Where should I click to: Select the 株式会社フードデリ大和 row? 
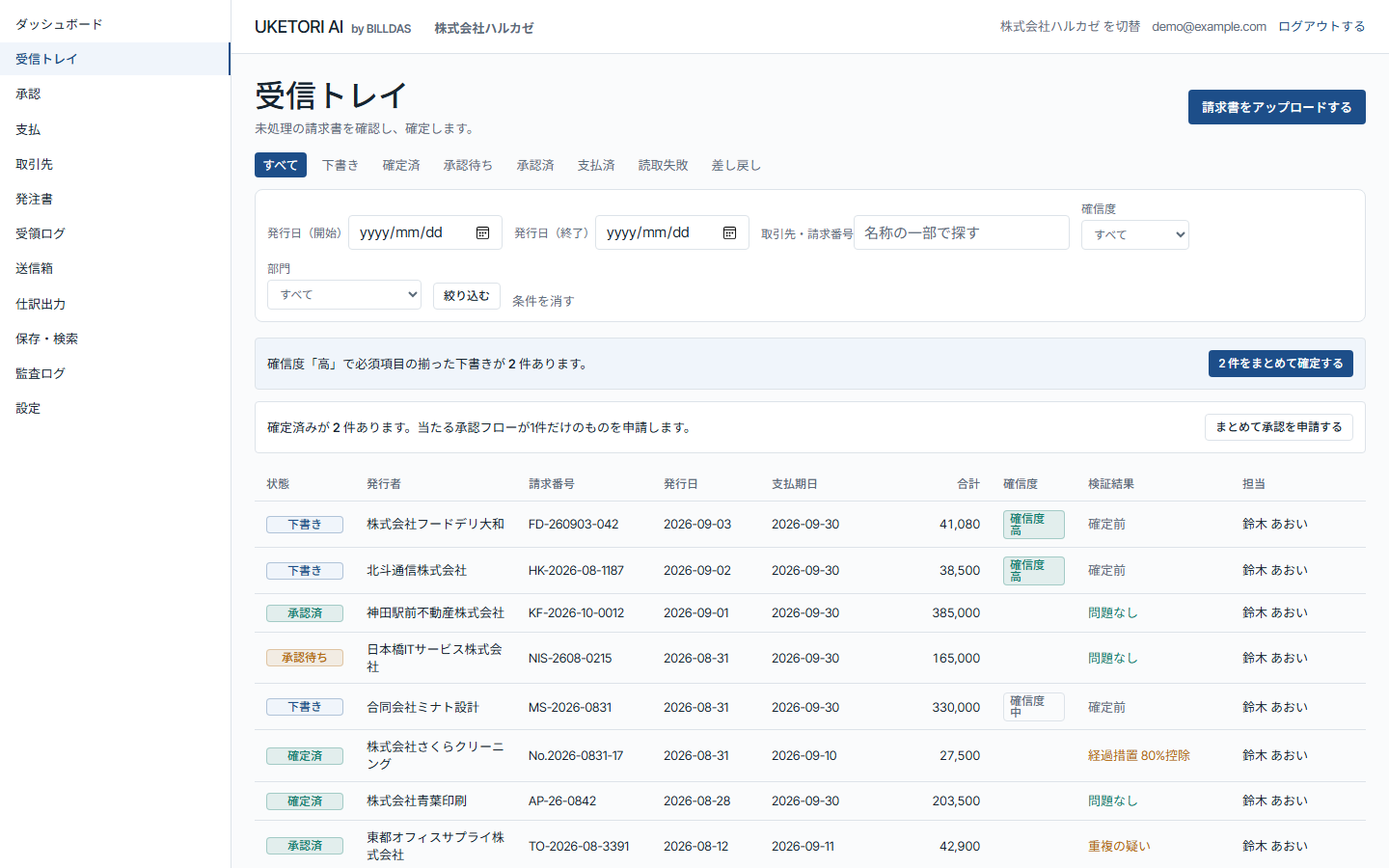pyautogui.click(x=810, y=525)
